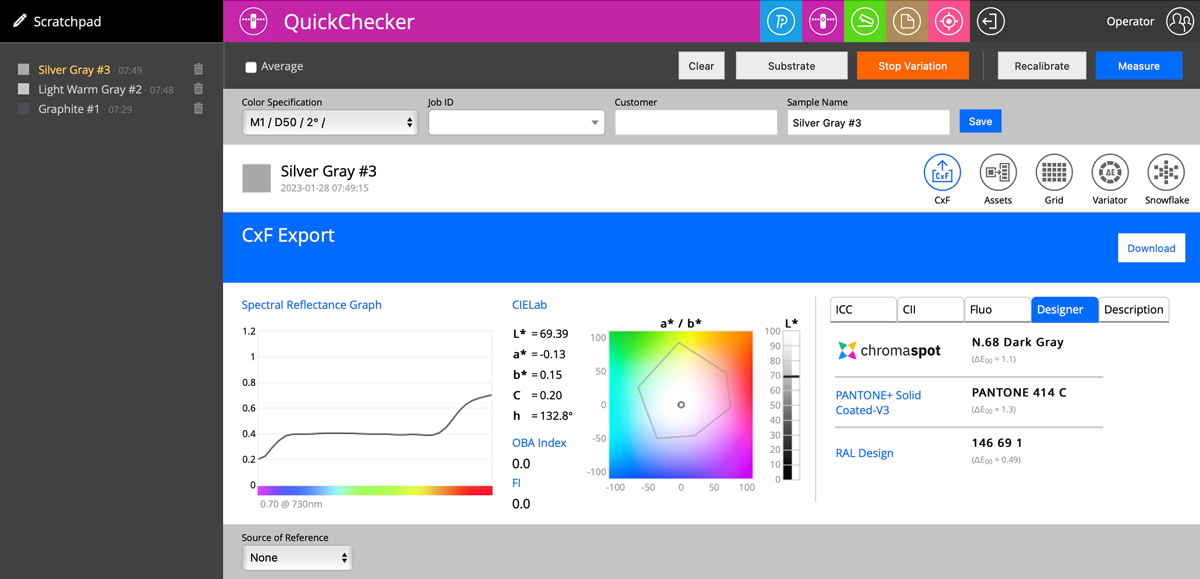
Task: Toggle the Average checkbox
Action: point(251,67)
